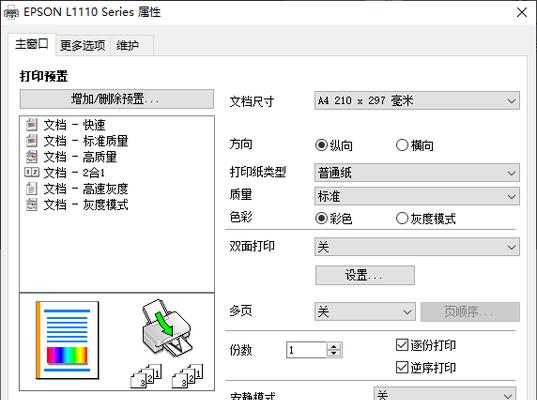Select preset text 文档 - 高速灰度
Viewport: 537px width, 400px height.
(86, 189)
